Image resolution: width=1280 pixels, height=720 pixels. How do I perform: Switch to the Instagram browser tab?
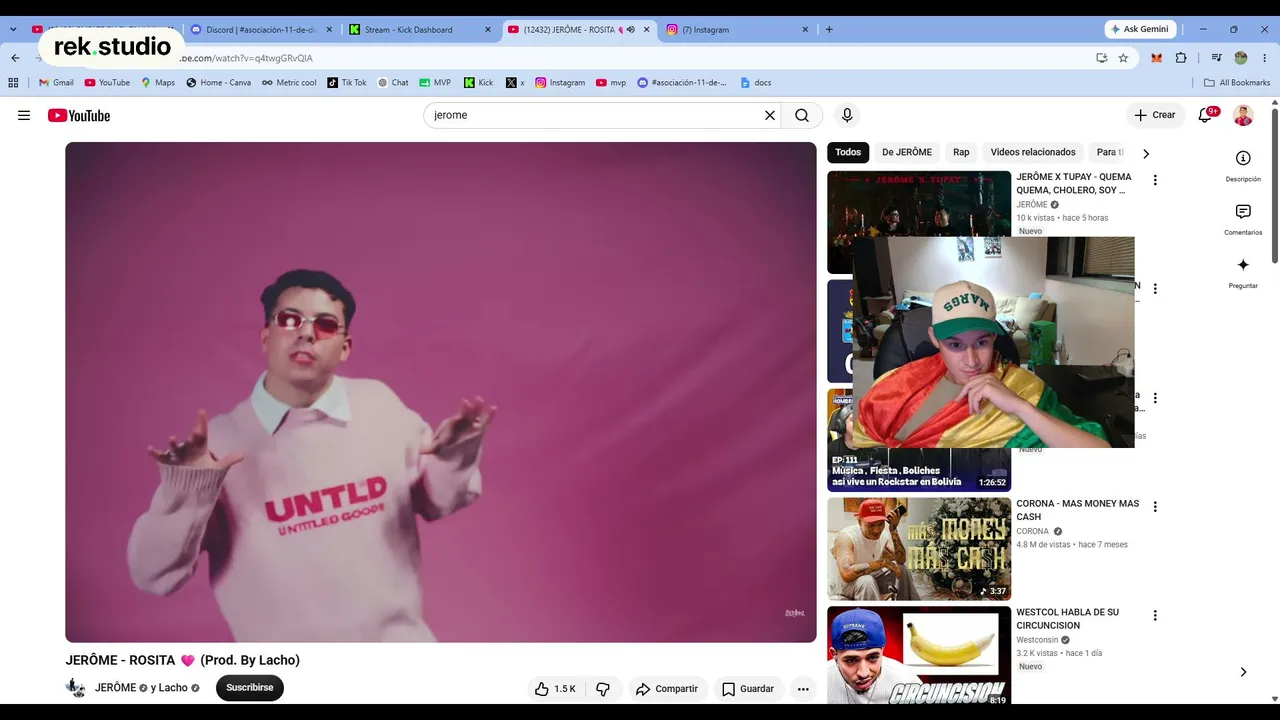point(737,29)
